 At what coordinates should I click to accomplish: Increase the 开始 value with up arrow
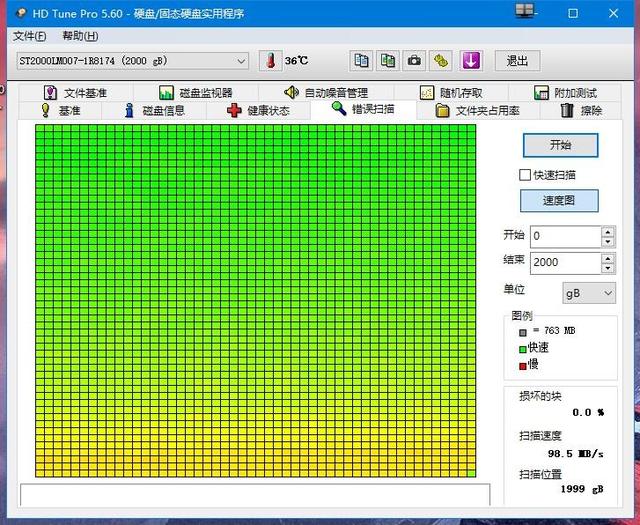608,231
